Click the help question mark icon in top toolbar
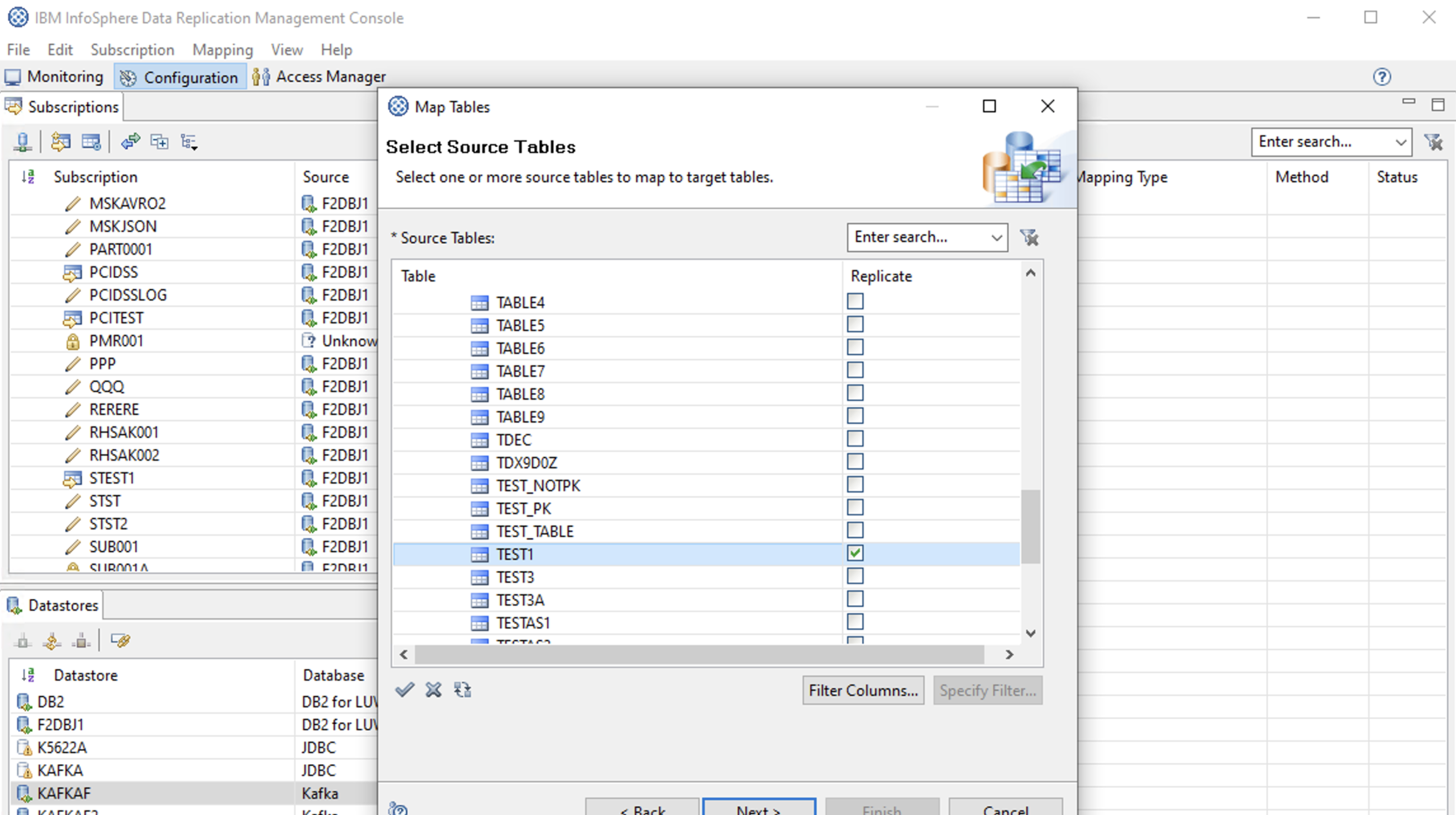 coord(1381,77)
